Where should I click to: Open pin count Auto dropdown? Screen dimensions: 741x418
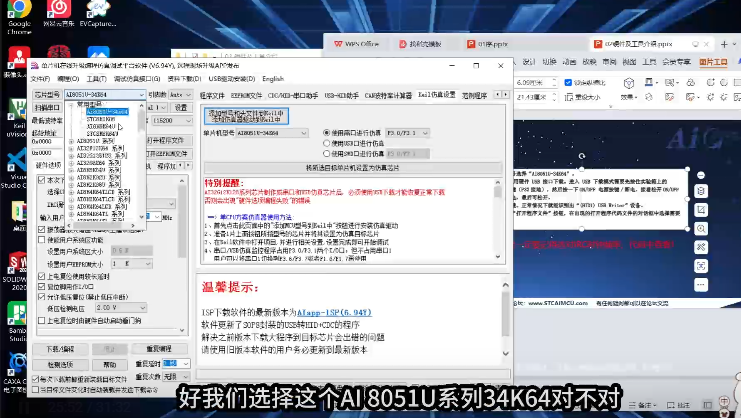pos(181,94)
